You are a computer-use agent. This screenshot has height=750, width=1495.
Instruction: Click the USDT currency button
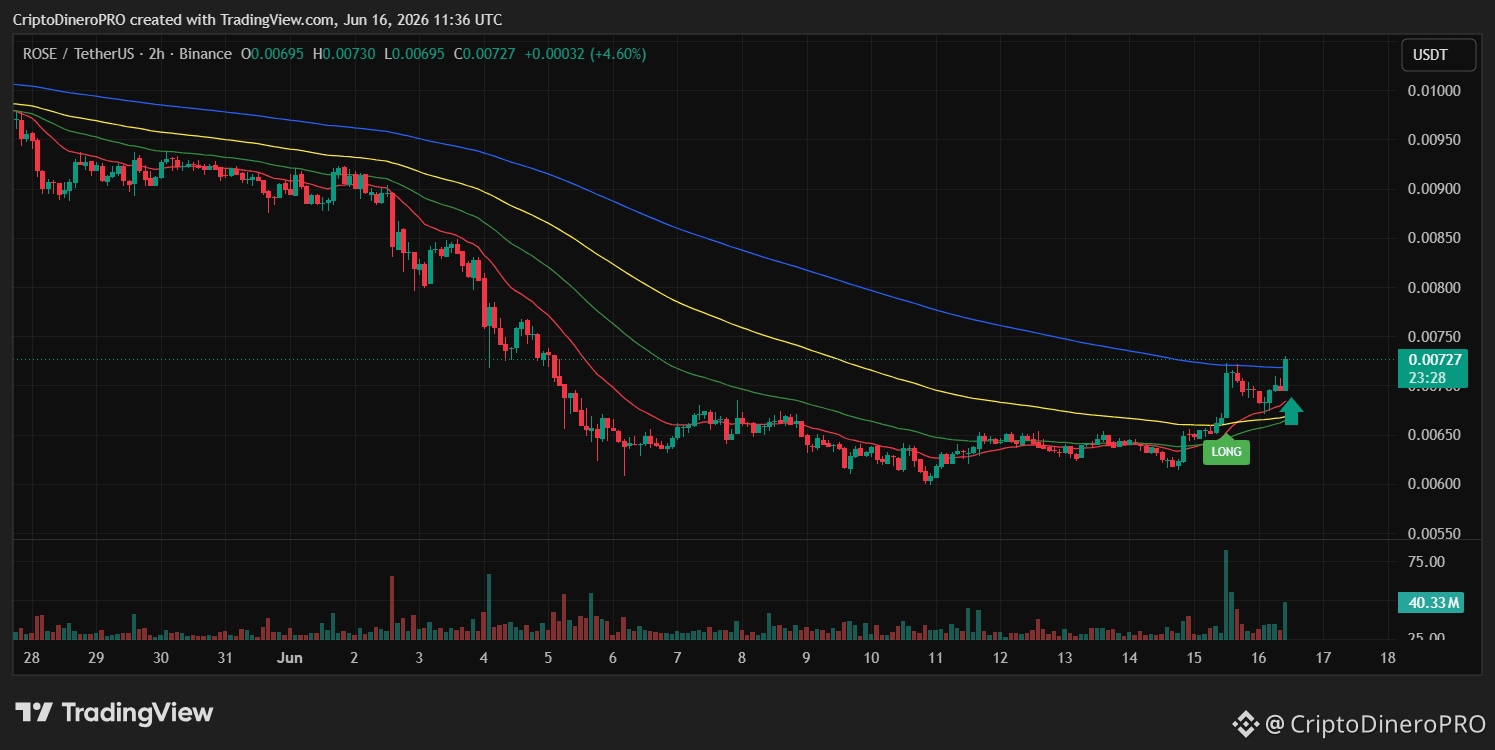pyautogui.click(x=1438, y=54)
